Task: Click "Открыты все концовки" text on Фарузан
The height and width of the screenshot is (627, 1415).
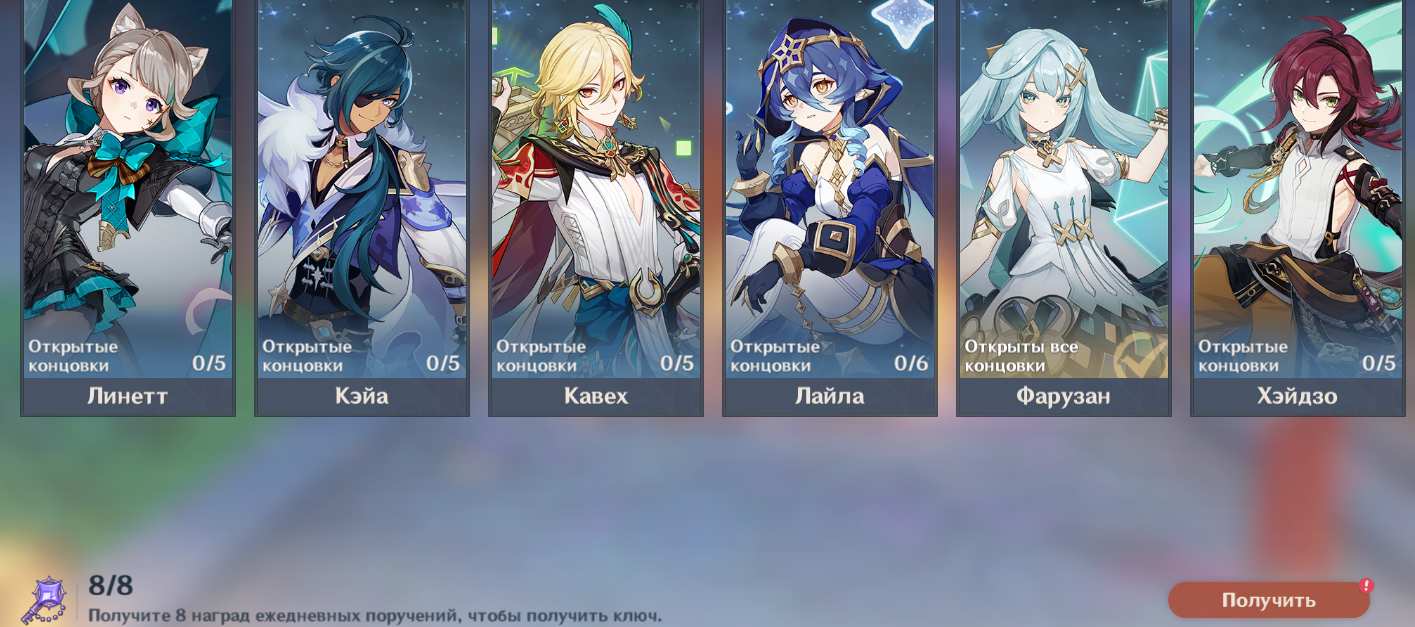Action: click(1021, 356)
